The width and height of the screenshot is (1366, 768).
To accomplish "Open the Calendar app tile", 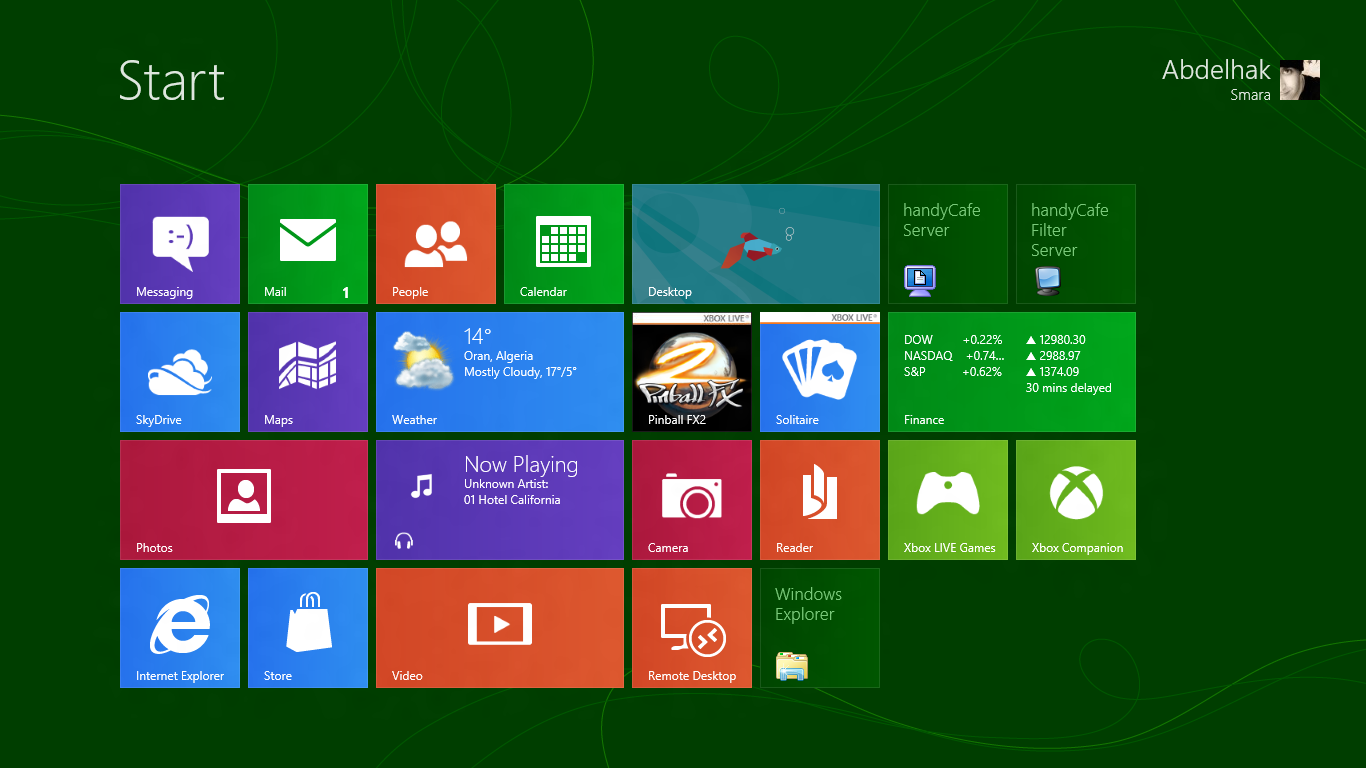I will 564,244.
